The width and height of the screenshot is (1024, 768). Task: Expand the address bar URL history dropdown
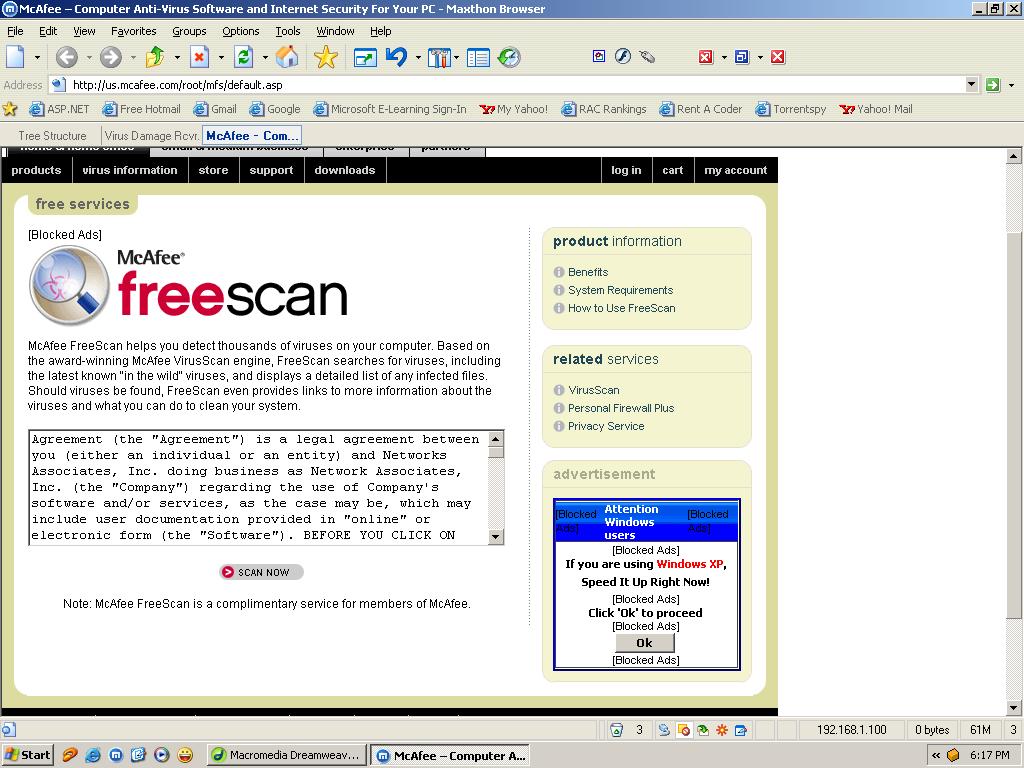click(972, 84)
